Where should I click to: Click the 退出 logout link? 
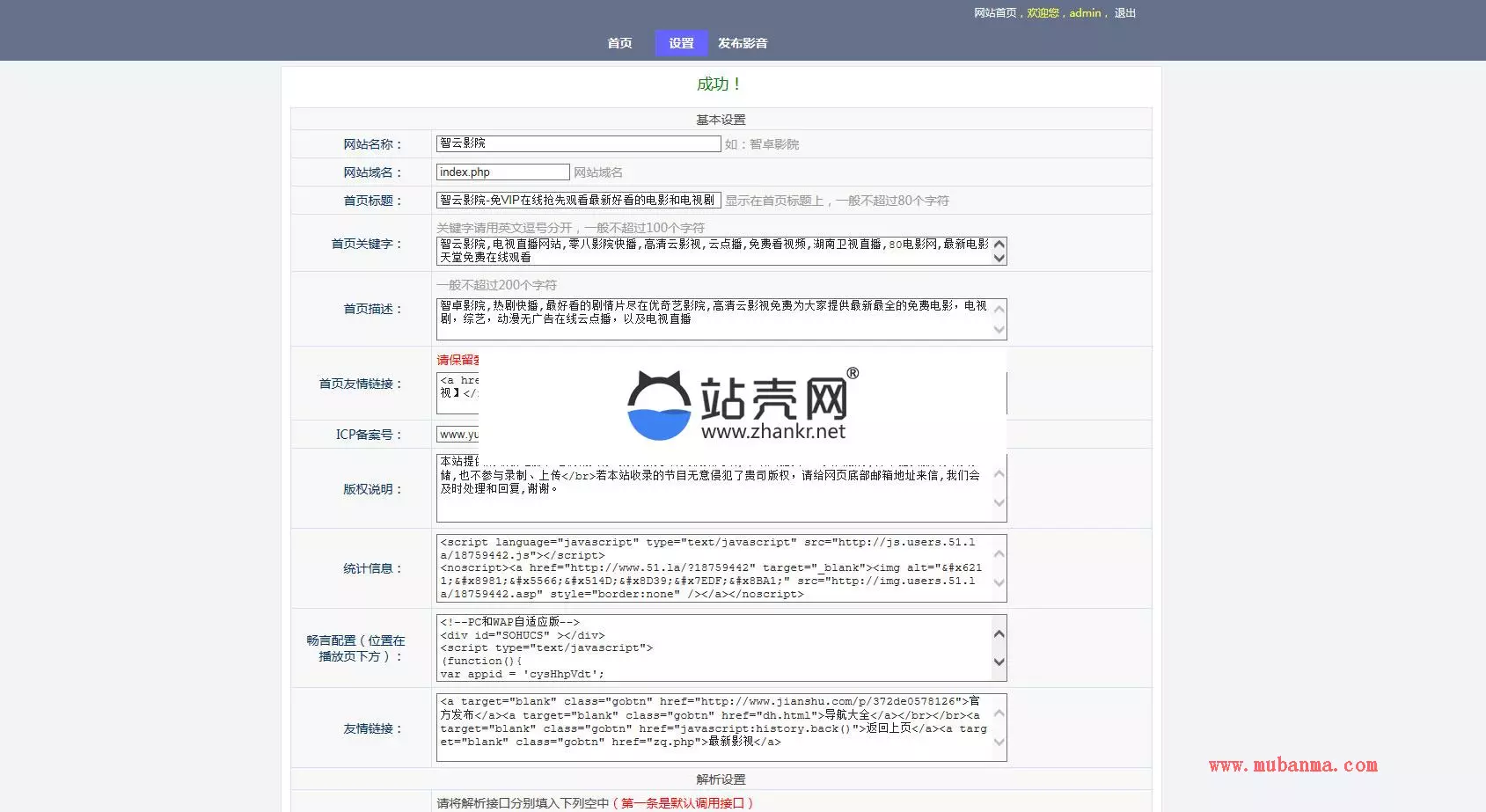1124,13
